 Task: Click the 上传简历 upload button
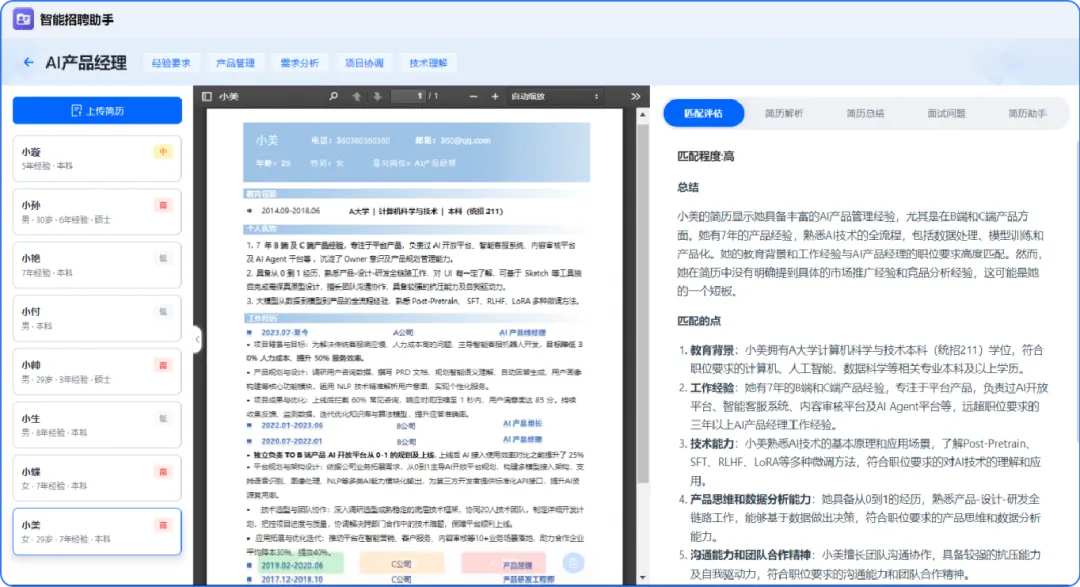click(x=96, y=109)
